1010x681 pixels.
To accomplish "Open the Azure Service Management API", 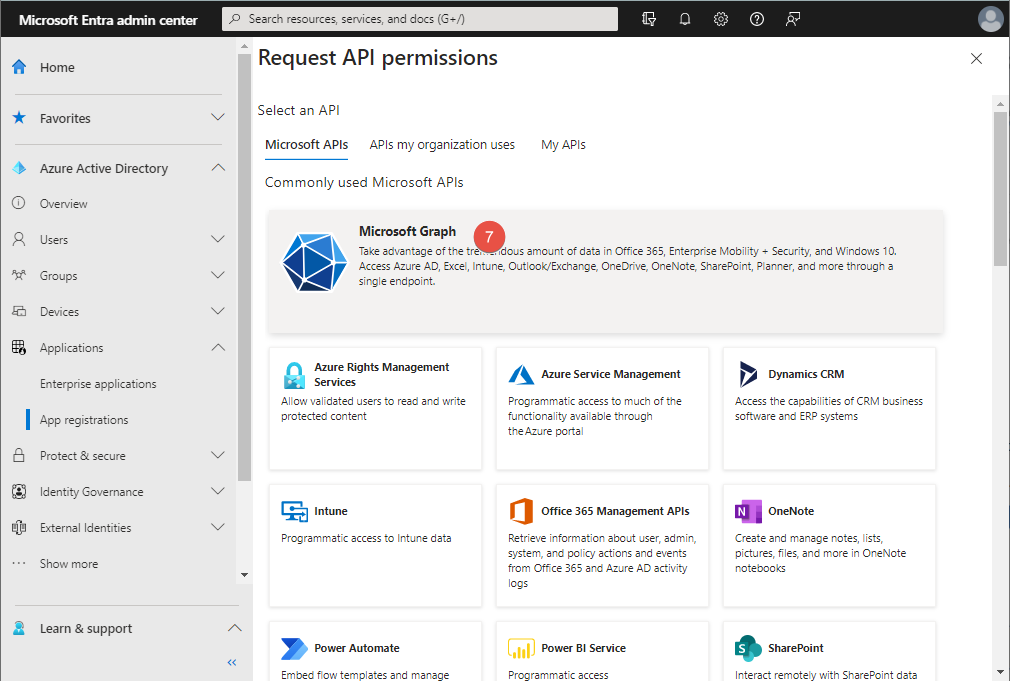I will coord(602,408).
